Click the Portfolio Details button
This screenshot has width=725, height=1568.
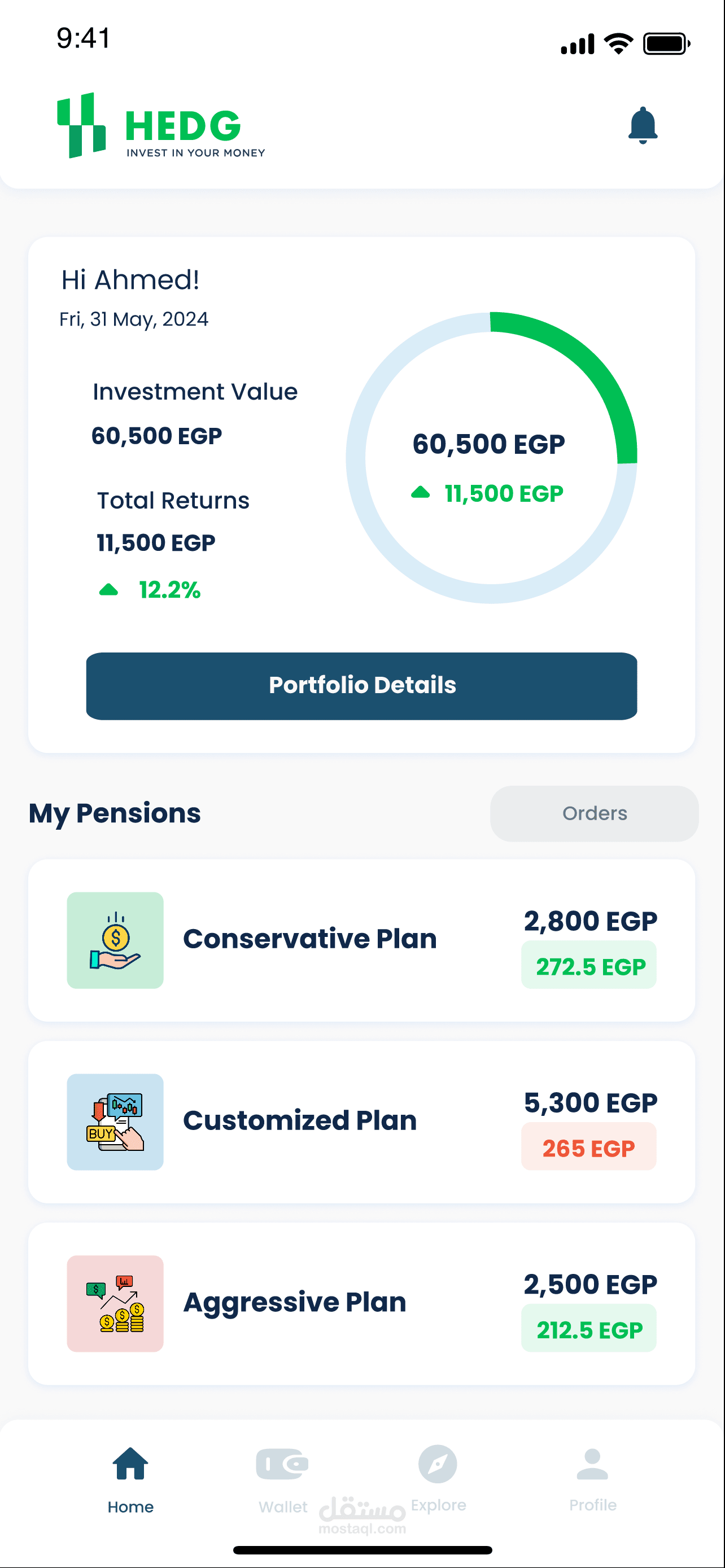361,686
